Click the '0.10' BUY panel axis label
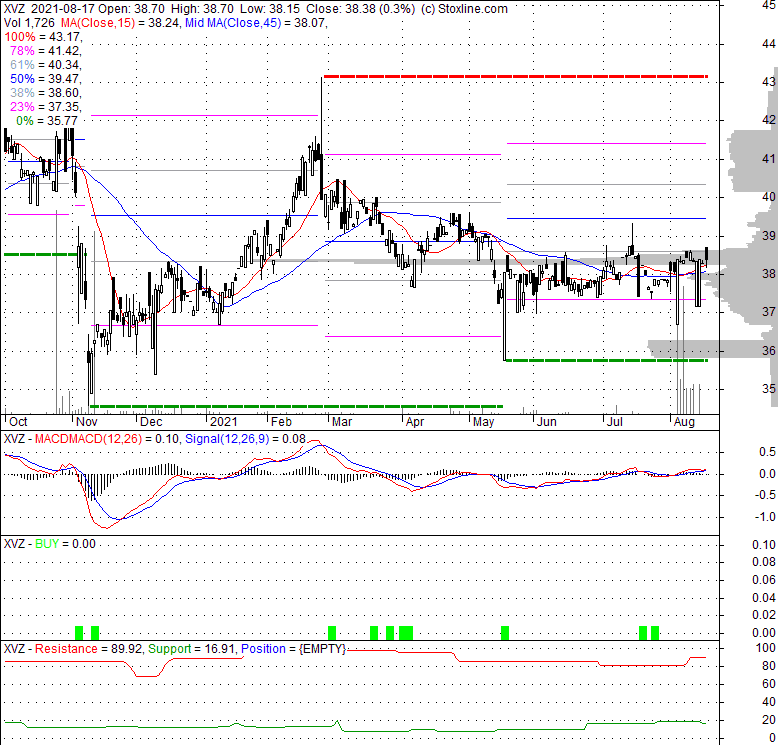This screenshot has height=745, width=780. (764, 545)
